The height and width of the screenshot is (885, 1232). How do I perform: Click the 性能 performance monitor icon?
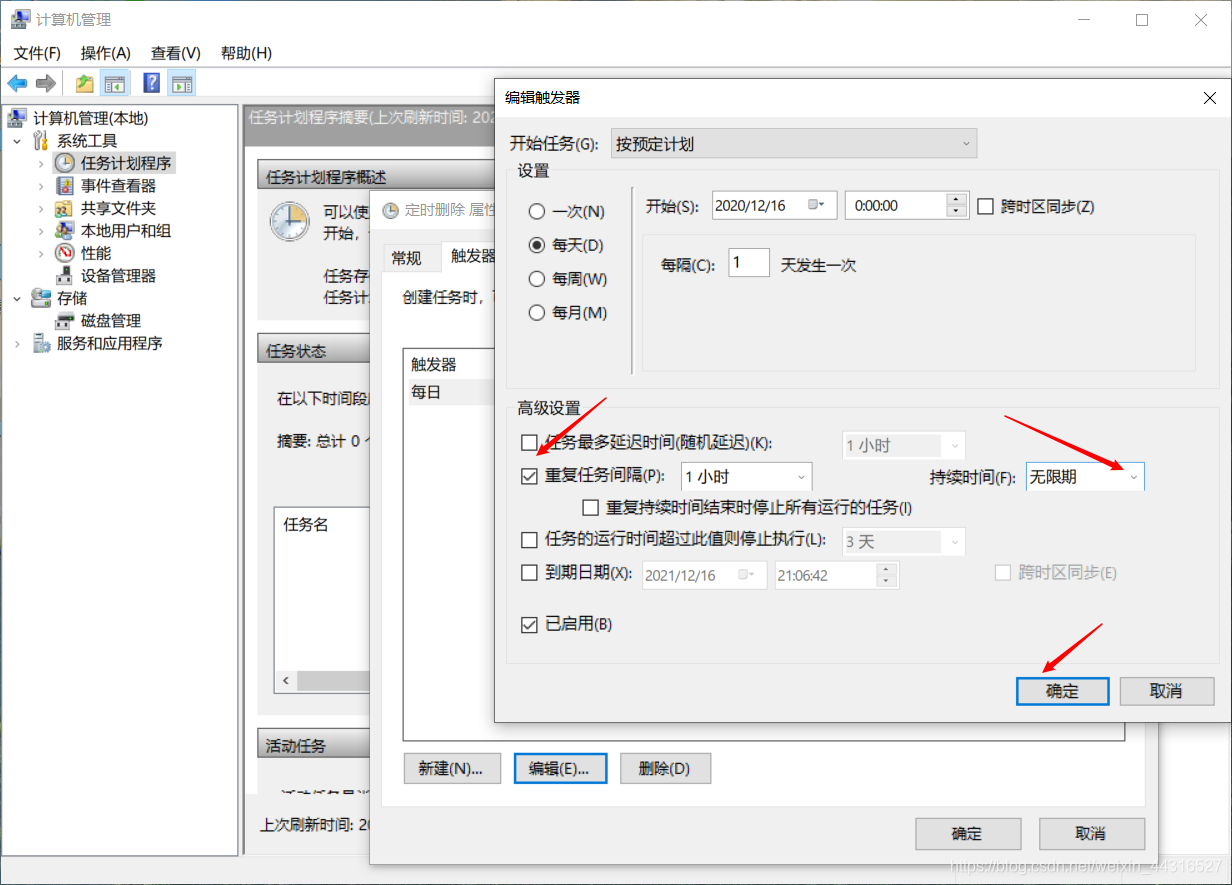pos(64,253)
